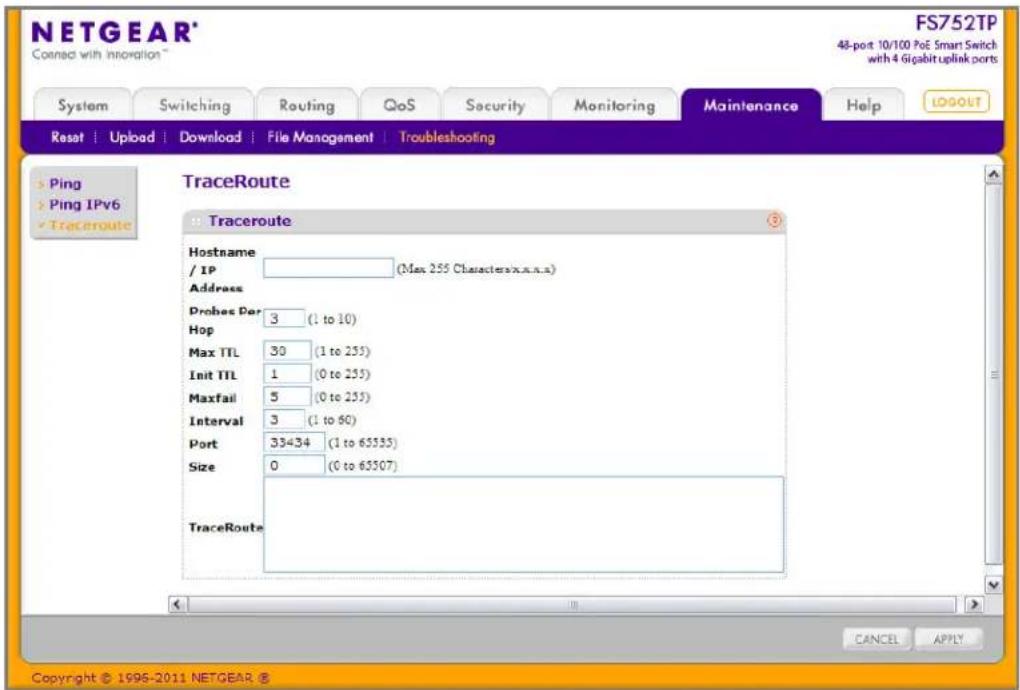1020x690 pixels.
Task: Select Traceroute in the sidebar
Action: click(x=90, y=226)
